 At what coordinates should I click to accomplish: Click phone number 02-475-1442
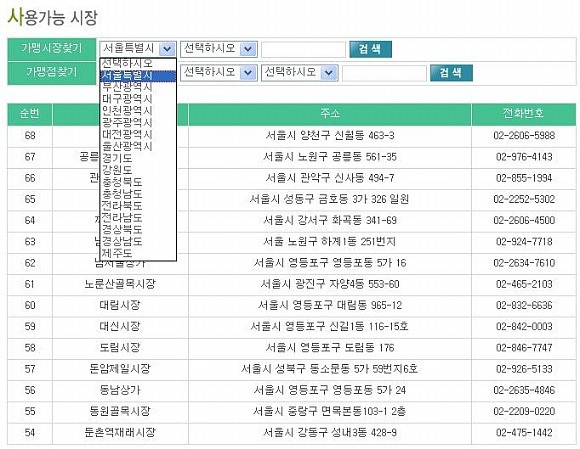[x=524, y=433]
